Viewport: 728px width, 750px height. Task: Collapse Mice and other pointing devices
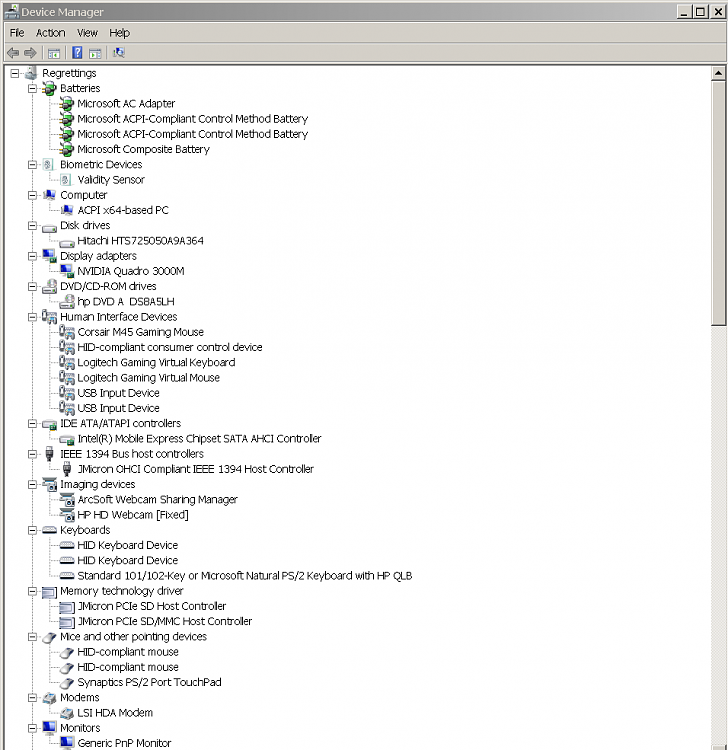pyautogui.click(x=32, y=637)
